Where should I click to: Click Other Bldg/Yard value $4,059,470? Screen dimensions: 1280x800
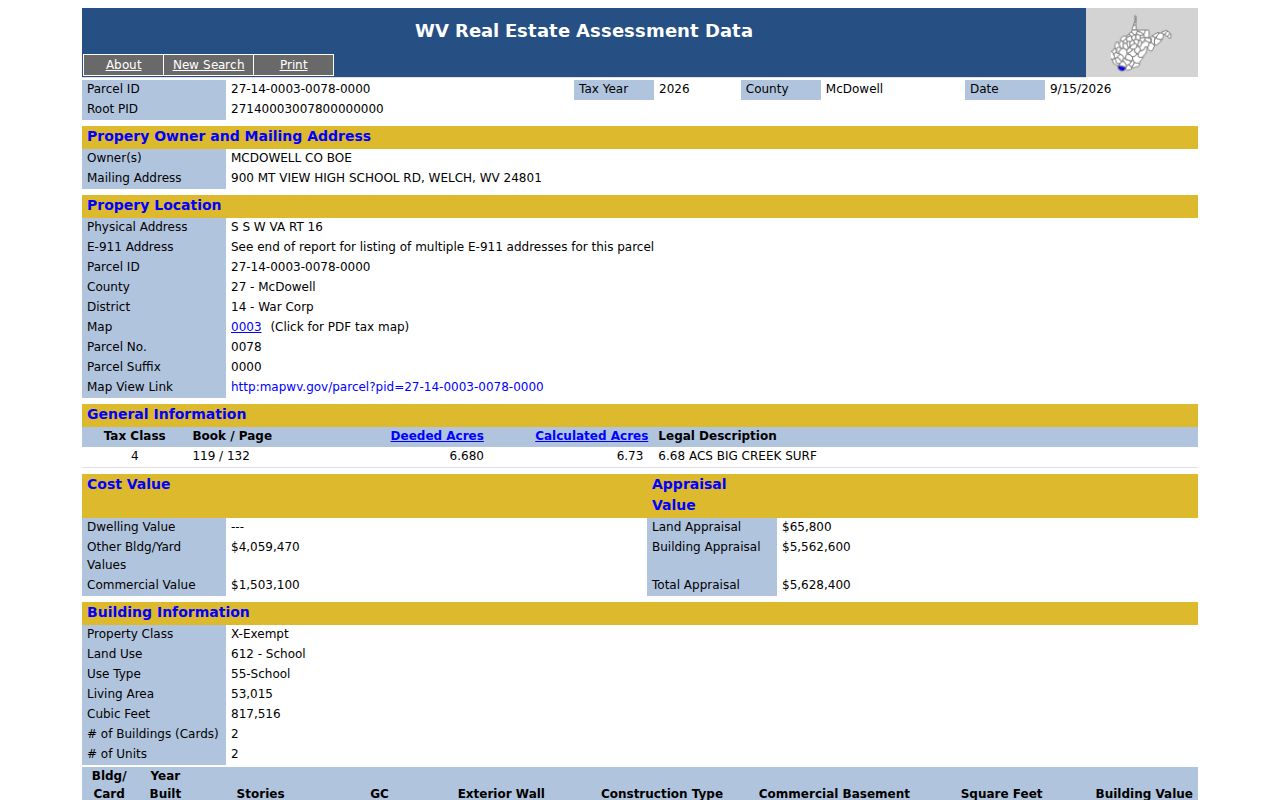tap(265, 547)
